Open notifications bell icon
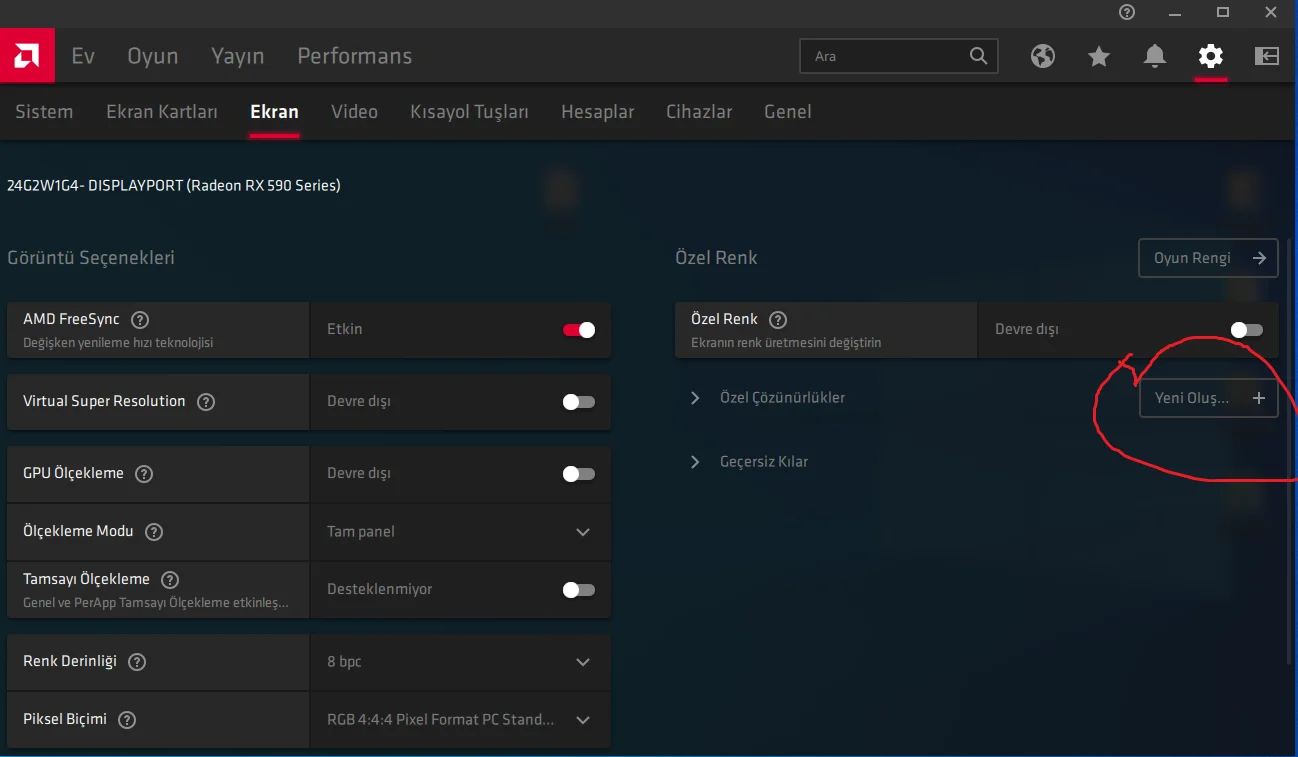 (1155, 56)
